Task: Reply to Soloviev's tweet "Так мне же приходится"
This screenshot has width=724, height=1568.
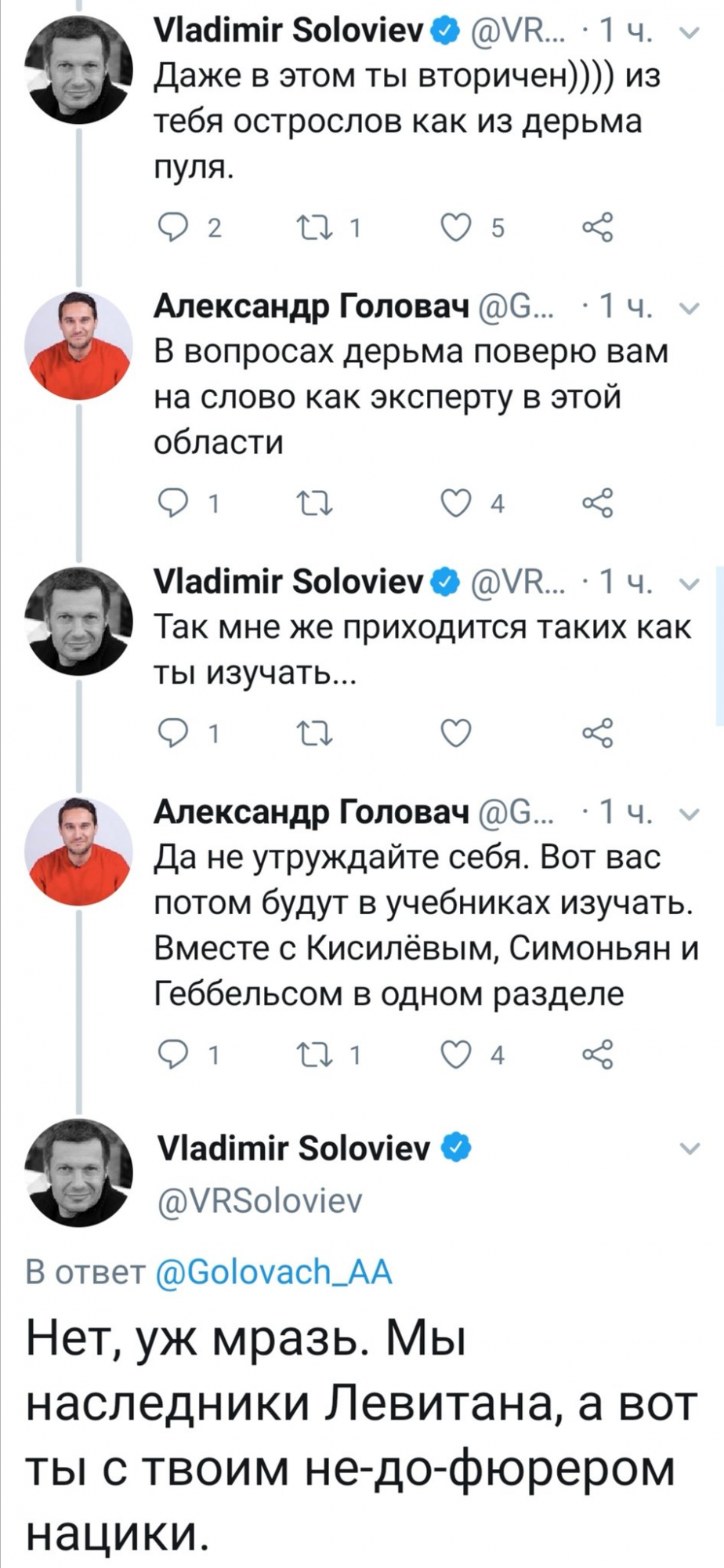Action: 172,733
